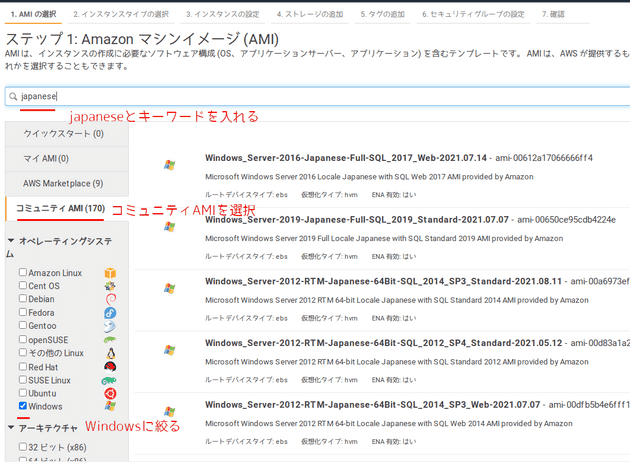Select マイ AMI (0) category
This screenshot has height=472, width=630.
tap(67, 159)
